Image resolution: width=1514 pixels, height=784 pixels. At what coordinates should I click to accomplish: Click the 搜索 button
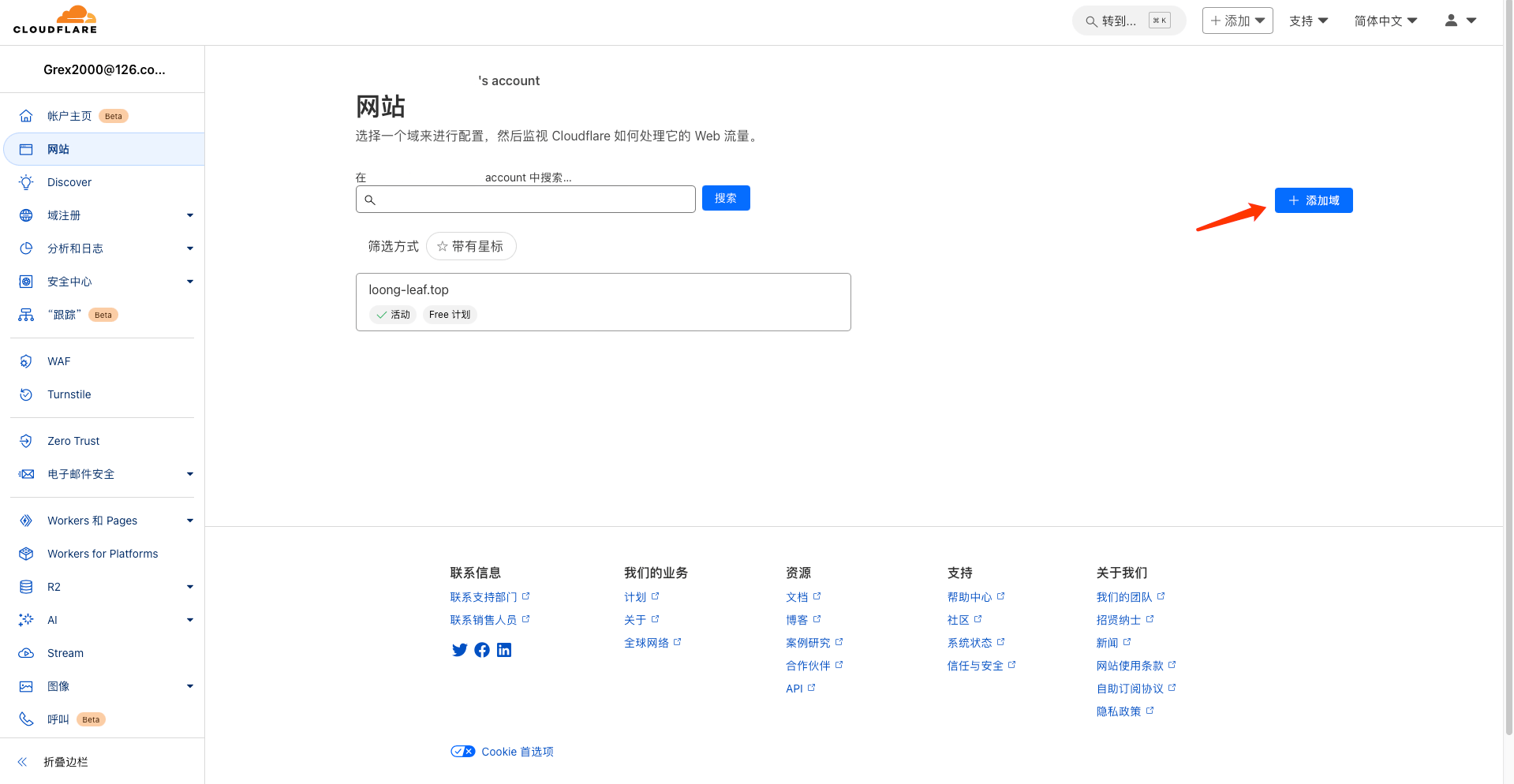(726, 198)
